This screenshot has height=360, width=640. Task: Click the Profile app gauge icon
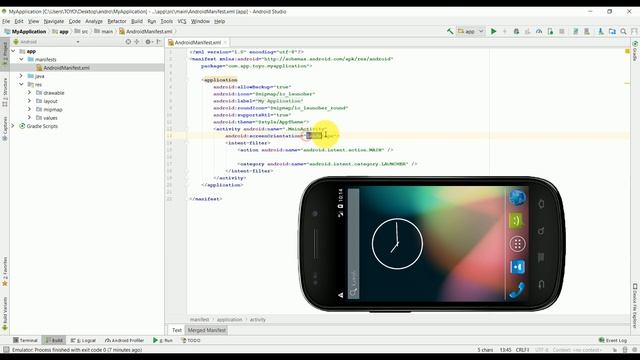click(x=539, y=31)
